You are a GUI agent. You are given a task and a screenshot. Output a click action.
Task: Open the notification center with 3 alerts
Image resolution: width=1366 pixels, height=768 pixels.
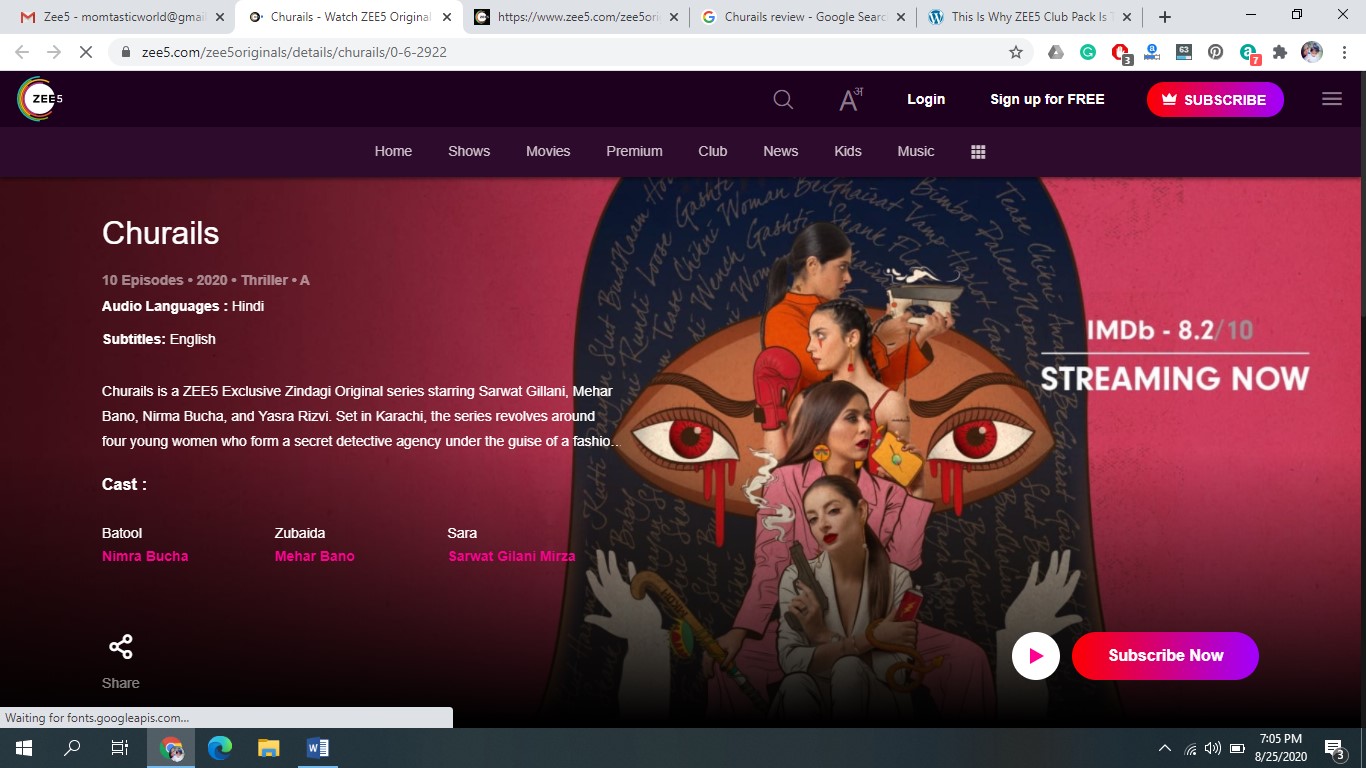[x=1335, y=748]
